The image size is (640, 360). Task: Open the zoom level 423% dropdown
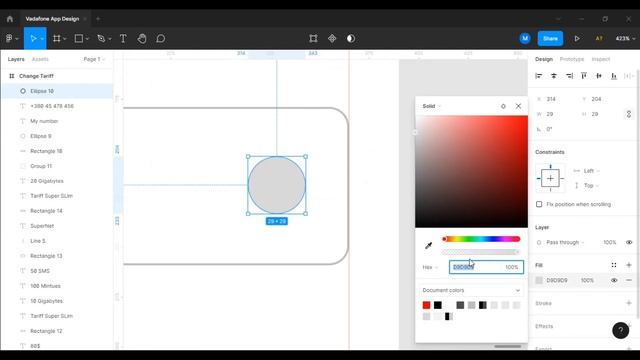pyautogui.click(x=625, y=38)
